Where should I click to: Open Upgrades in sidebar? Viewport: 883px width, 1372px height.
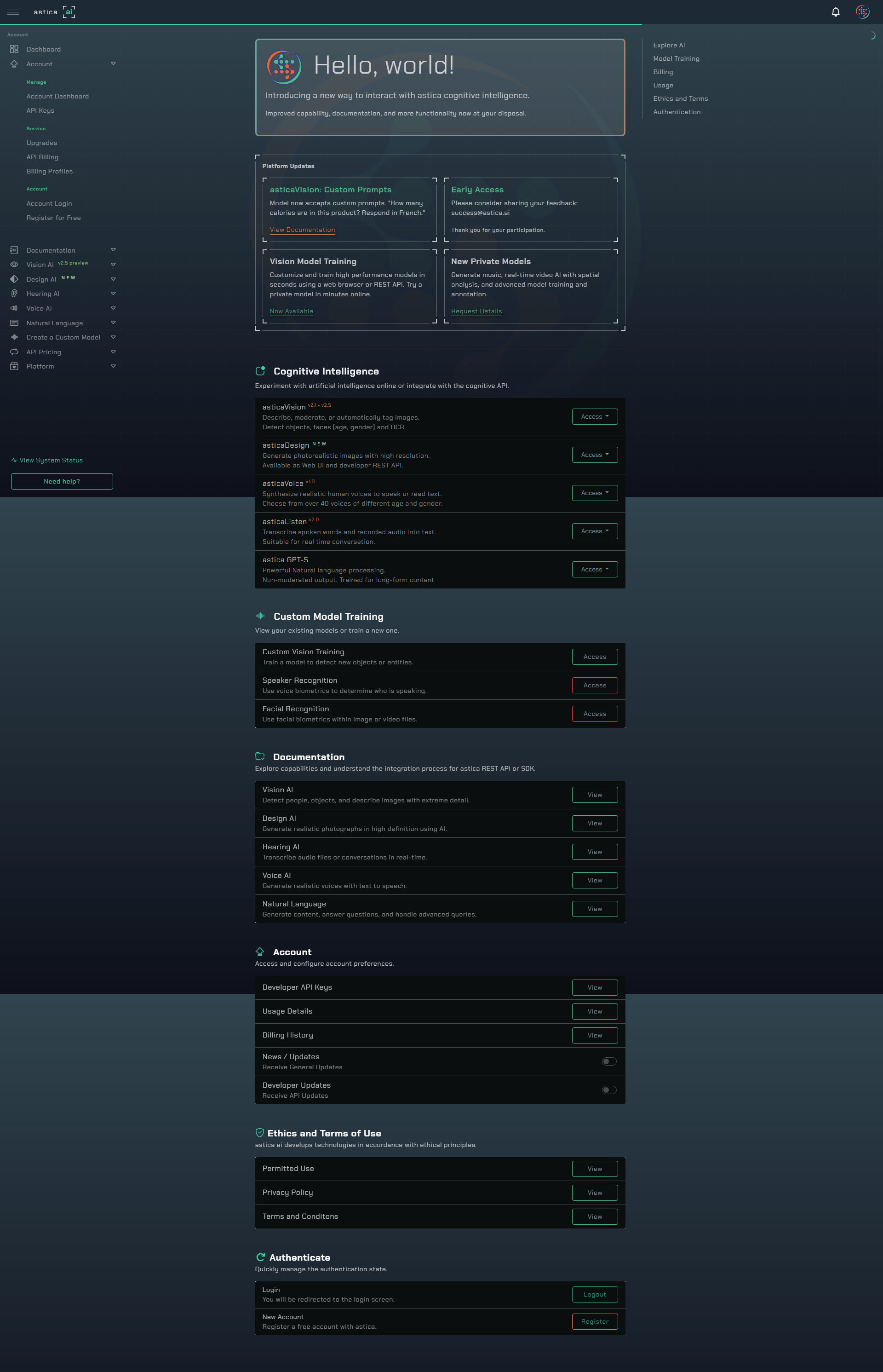coord(42,143)
